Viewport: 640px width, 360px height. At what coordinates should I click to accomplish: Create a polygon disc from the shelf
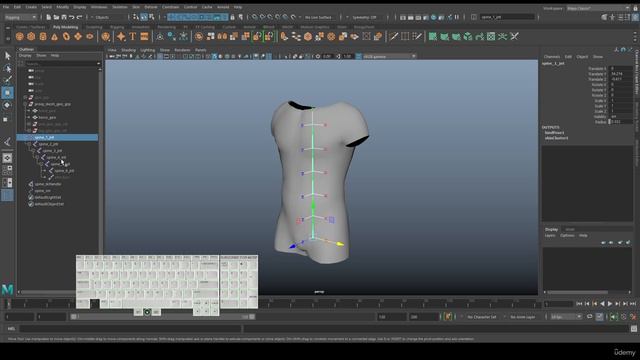pos(89,37)
